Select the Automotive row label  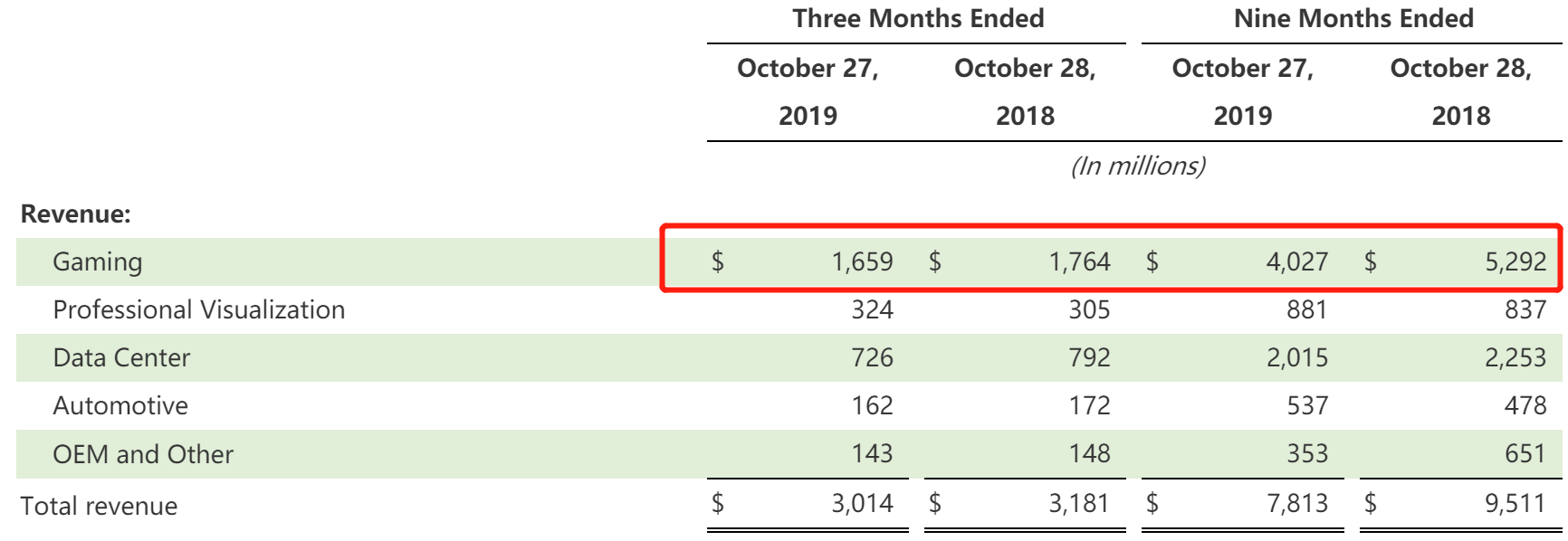click(x=120, y=406)
